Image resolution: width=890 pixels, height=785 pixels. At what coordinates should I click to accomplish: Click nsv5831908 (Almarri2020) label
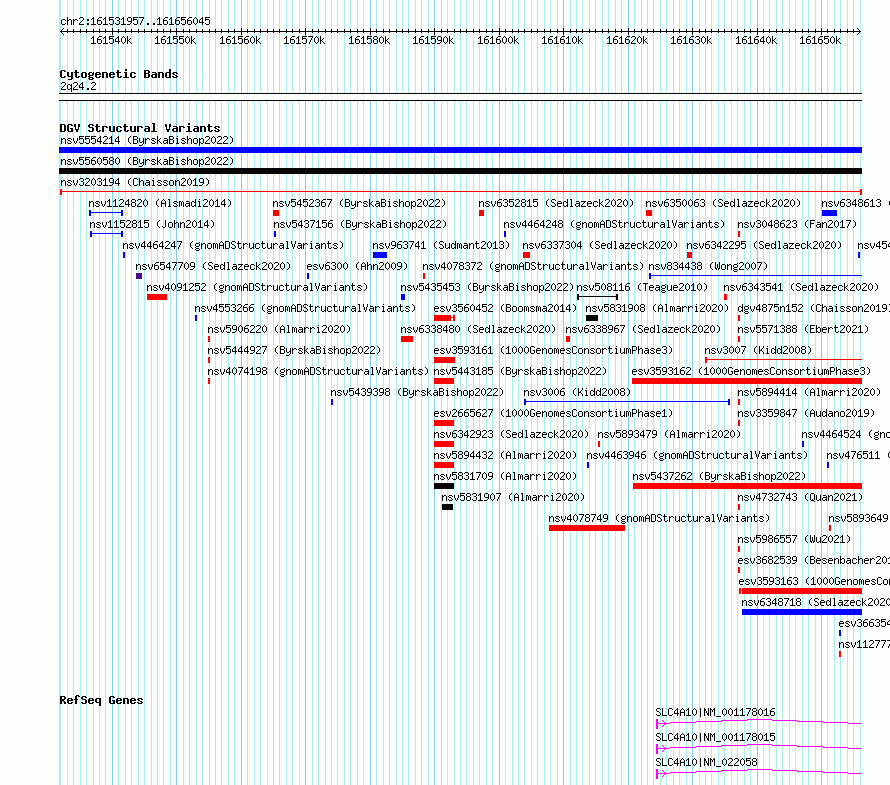(657, 308)
